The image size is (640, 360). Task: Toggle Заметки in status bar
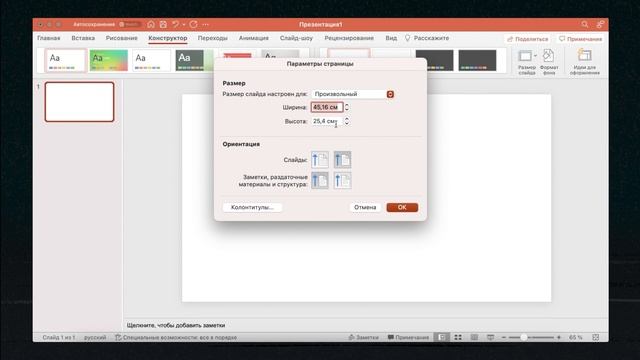[x=363, y=338]
